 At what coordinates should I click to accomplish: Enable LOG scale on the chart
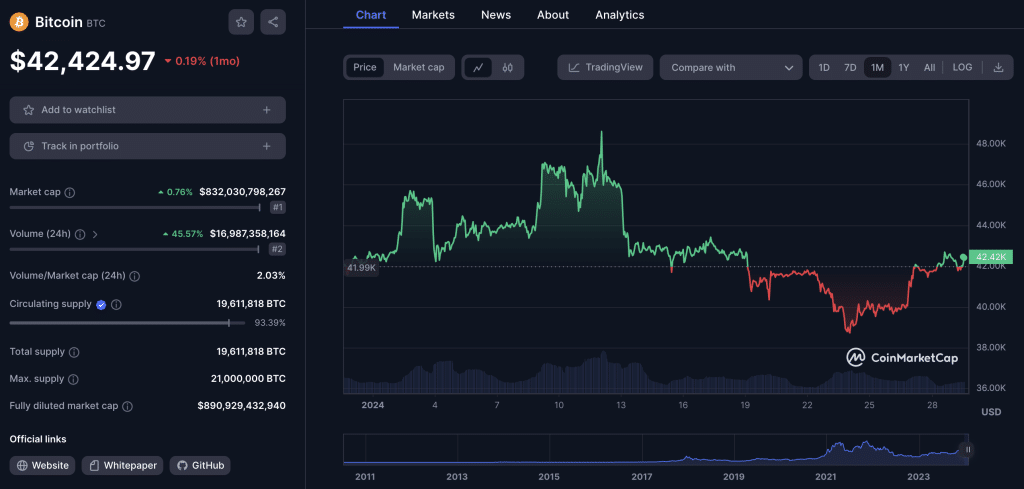point(962,67)
